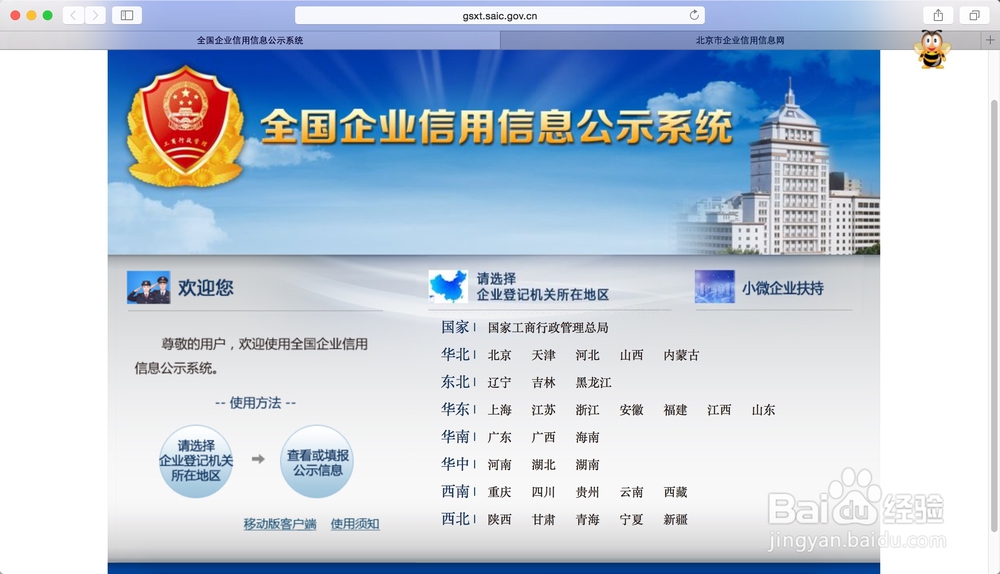Screen dimensions: 1000x574
Task: Open 移动版客户端 link
Action: [x=280, y=524]
